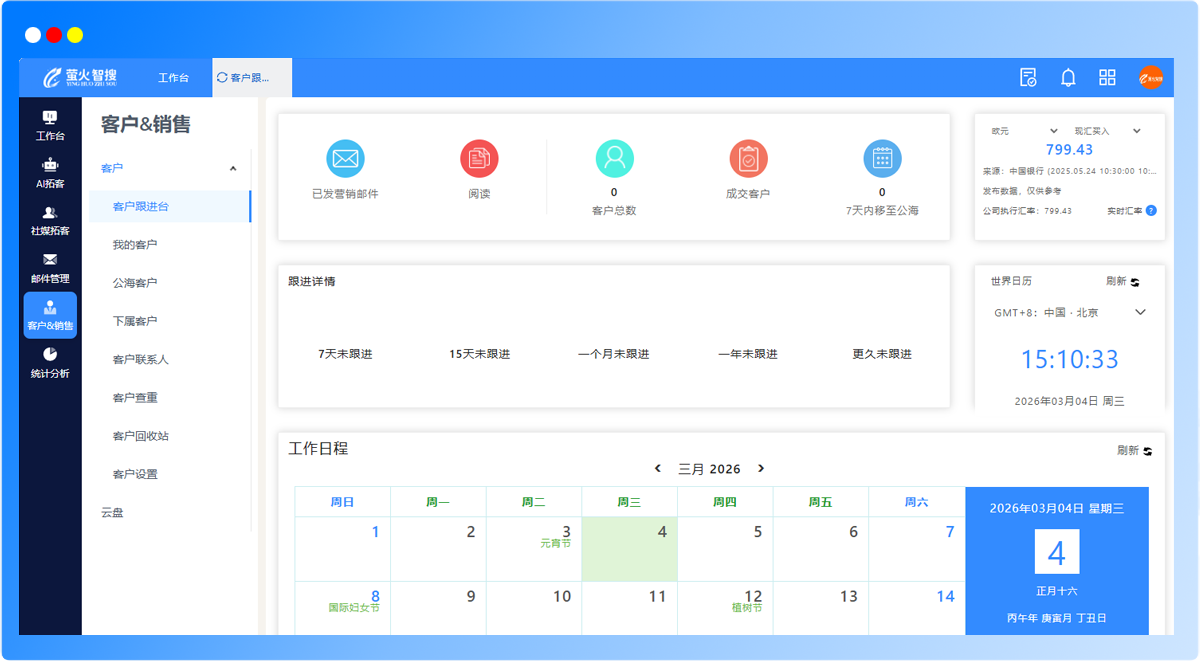
Task: Click the notification bell icon
Action: [x=1068, y=78]
